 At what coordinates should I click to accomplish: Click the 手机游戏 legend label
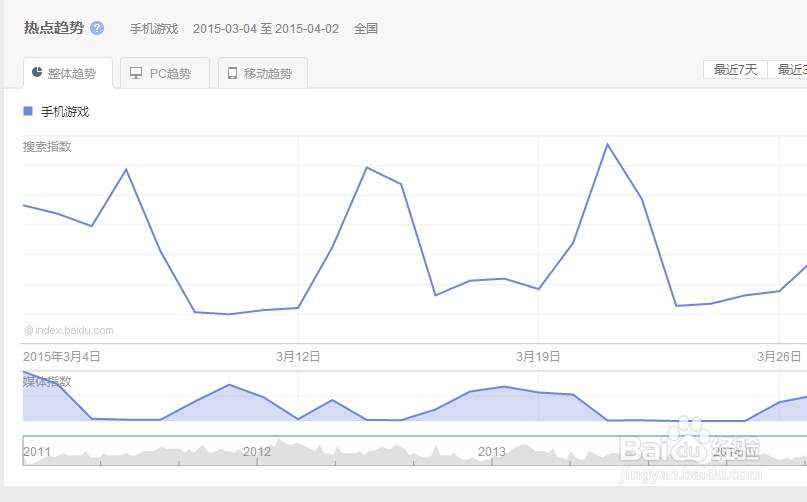tap(65, 112)
